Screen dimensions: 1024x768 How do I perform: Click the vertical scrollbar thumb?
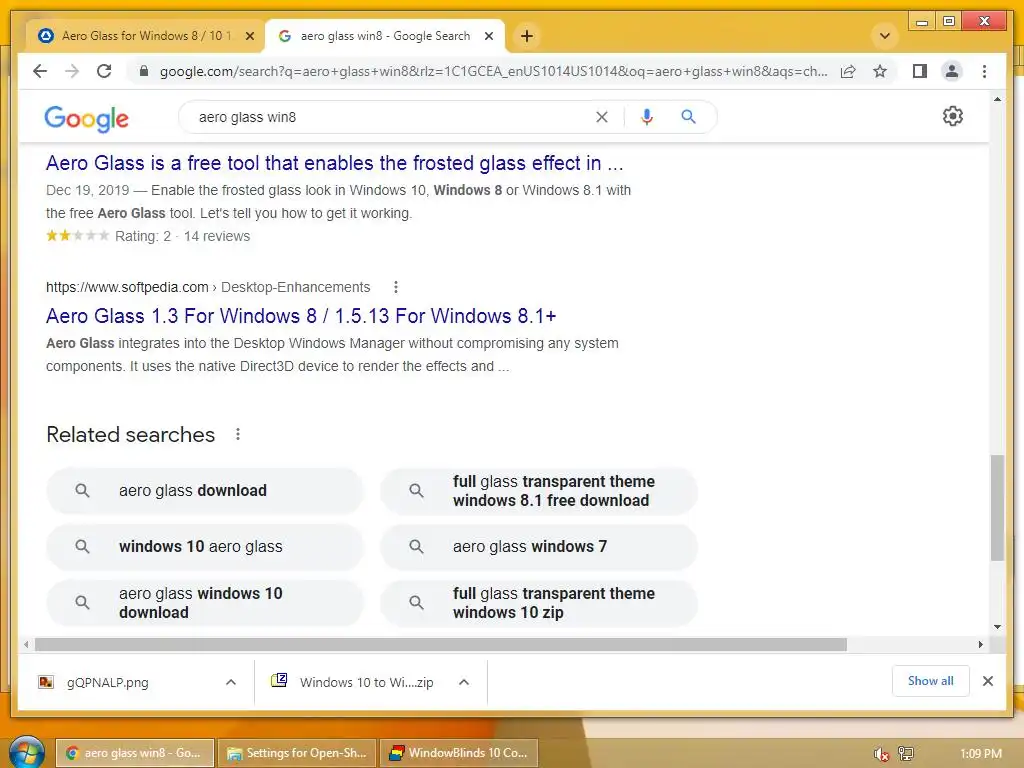click(997, 507)
